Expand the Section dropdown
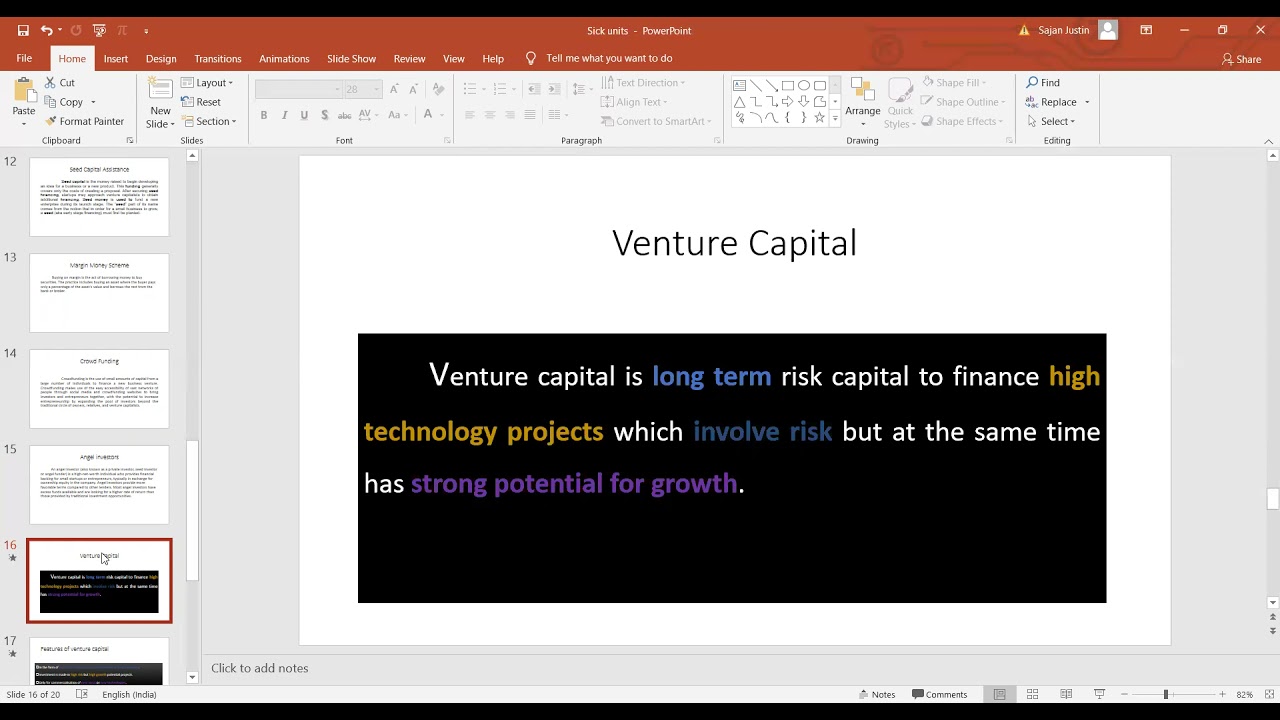 pyautogui.click(x=209, y=121)
